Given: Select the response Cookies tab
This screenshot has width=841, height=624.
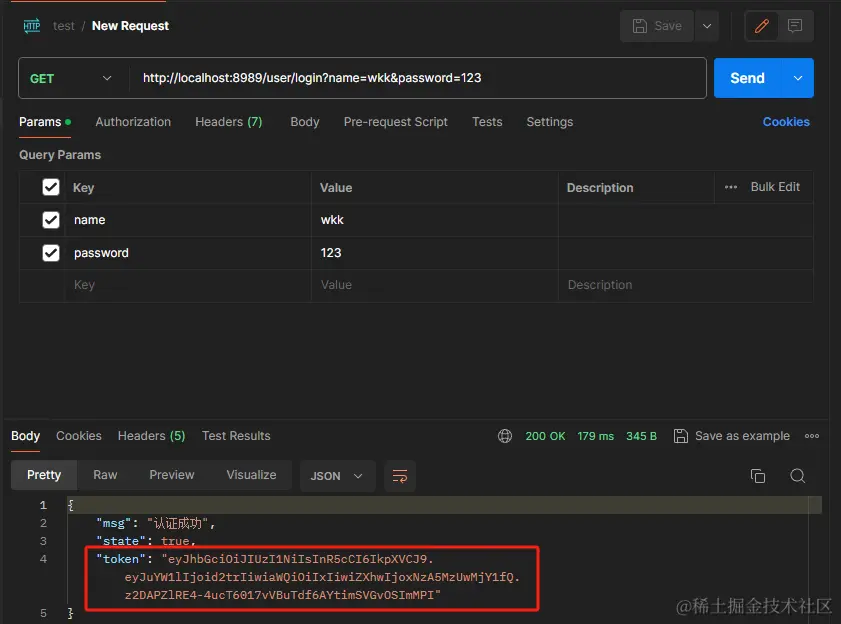Looking at the screenshot, I should pyautogui.click(x=79, y=436).
